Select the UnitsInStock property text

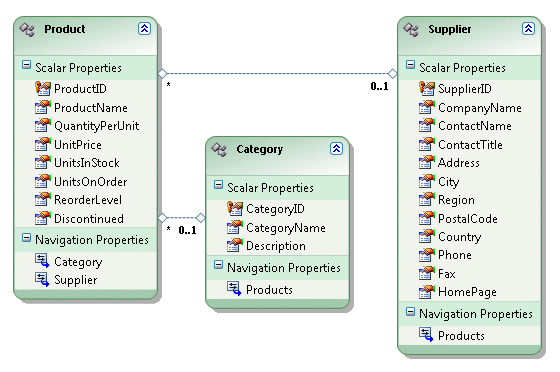point(87,163)
